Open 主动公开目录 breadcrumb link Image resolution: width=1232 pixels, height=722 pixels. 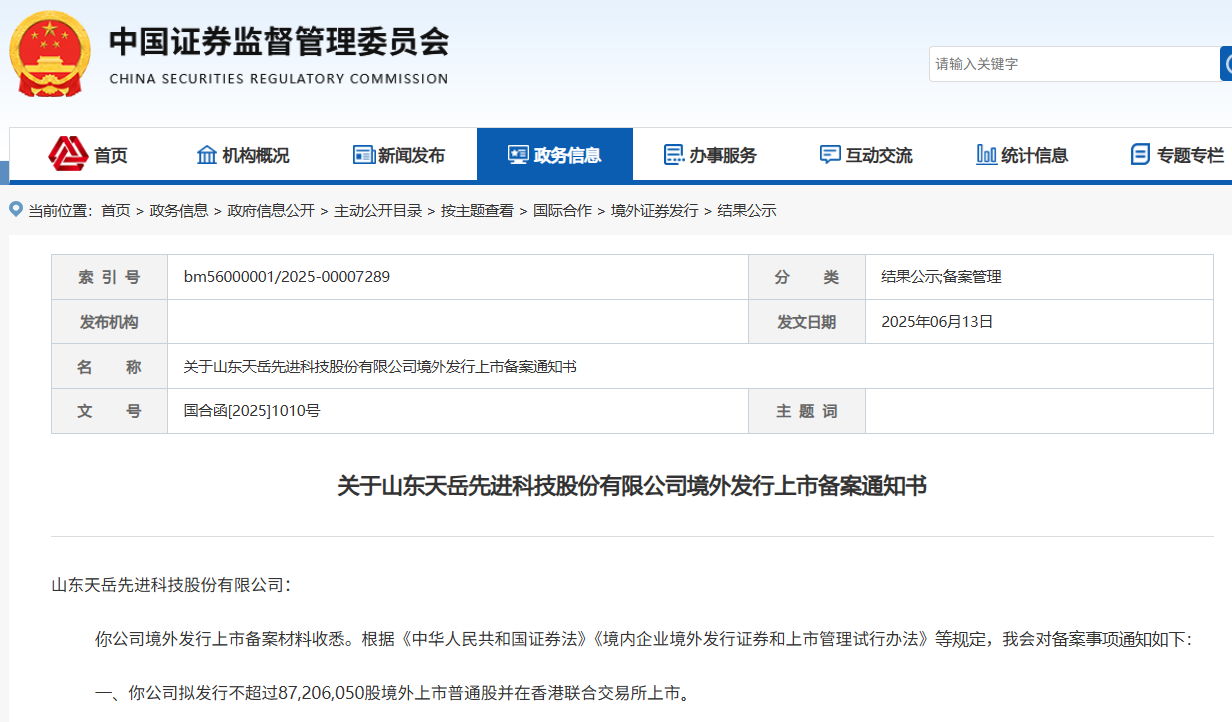pos(378,211)
